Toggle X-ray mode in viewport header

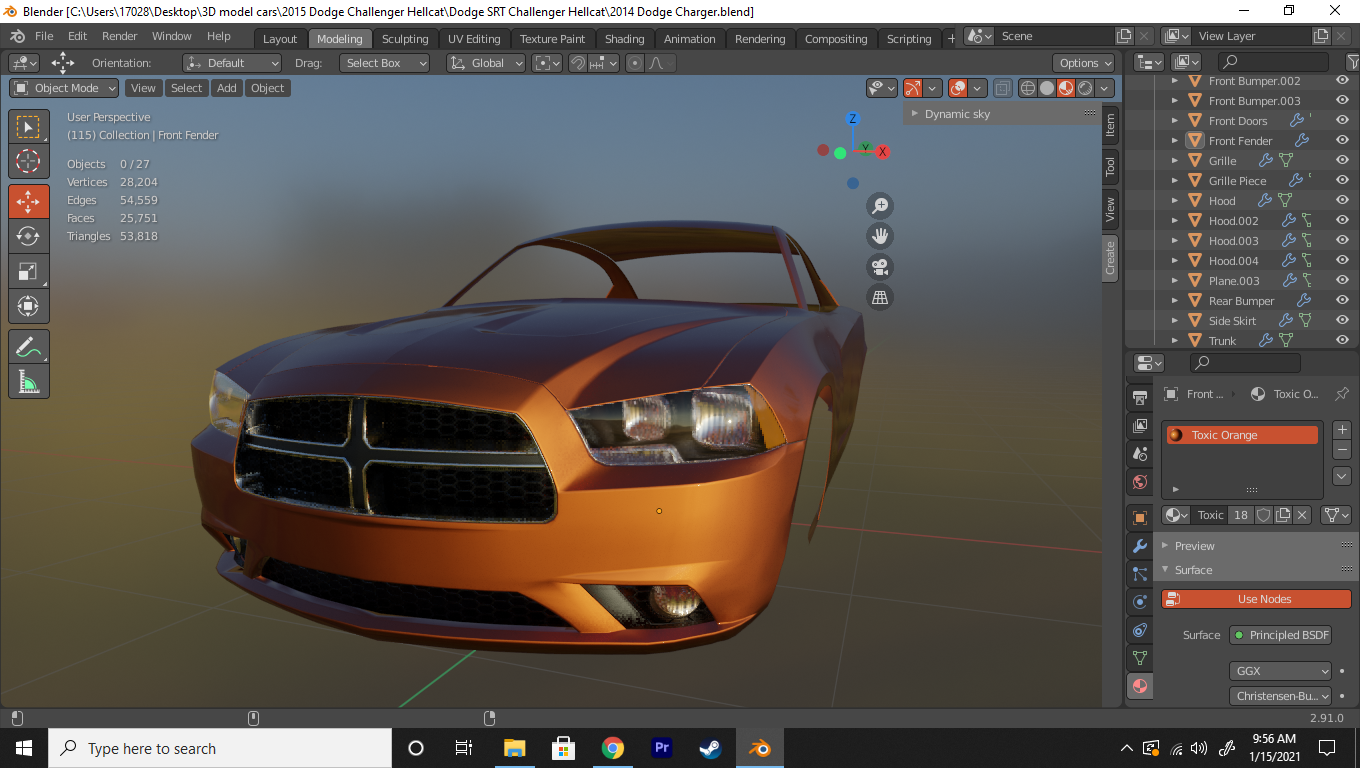(x=1003, y=88)
